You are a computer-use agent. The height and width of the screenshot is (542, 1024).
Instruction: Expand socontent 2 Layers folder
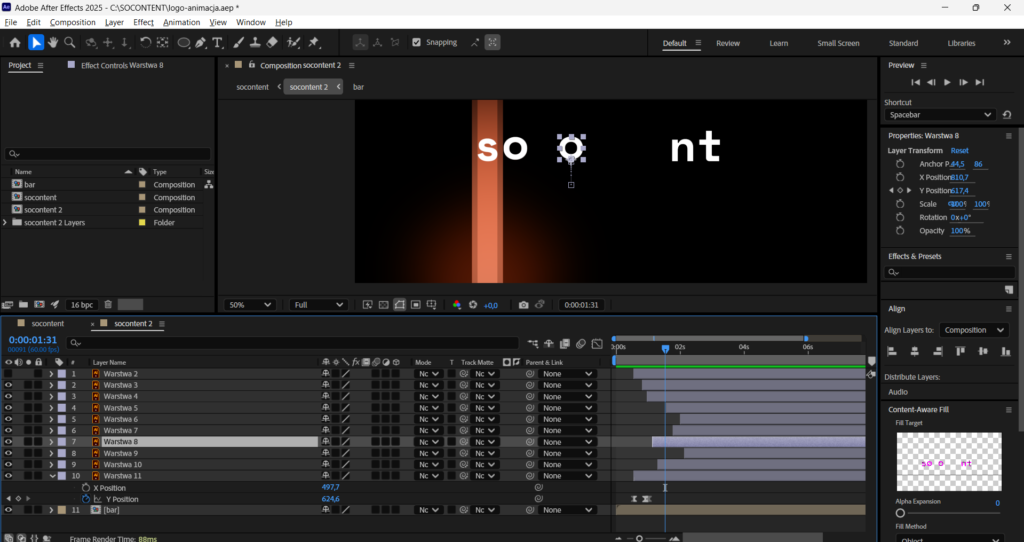click(x=5, y=223)
